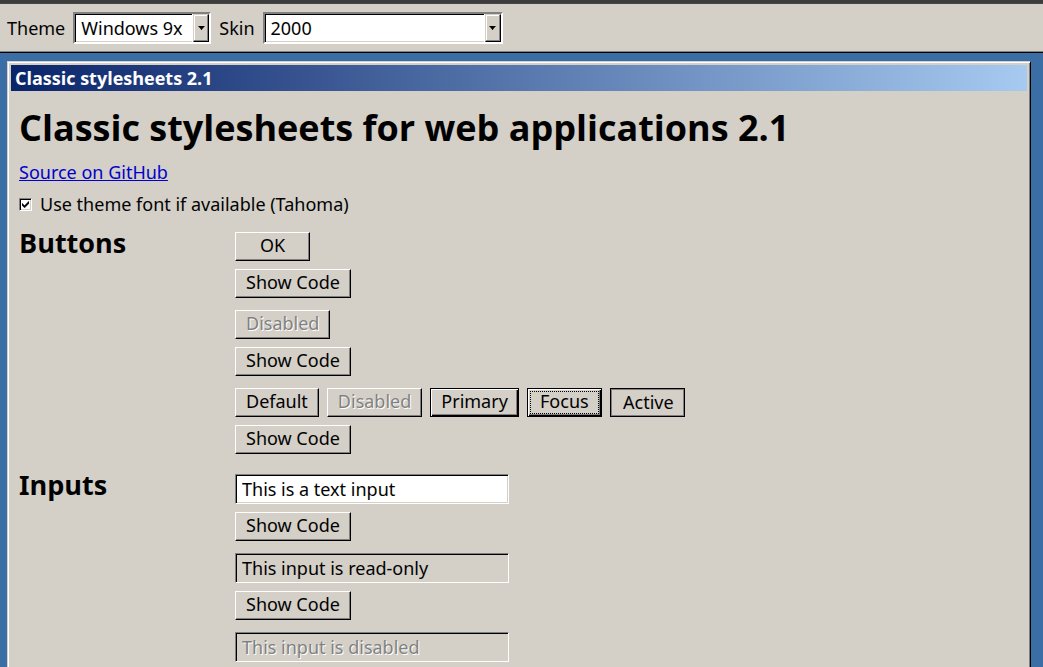Click Show Code below the read-only input
Screen dimensions: 1043x667
pyautogui.click(x=293, y=605)
